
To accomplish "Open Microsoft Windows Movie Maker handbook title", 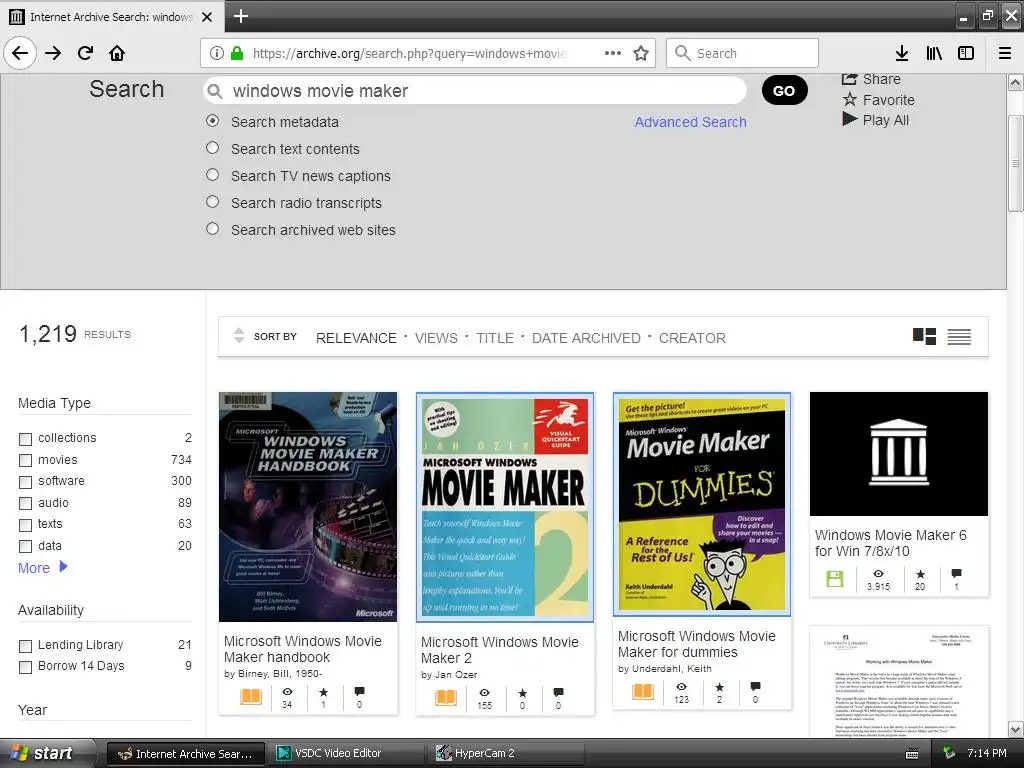I will pos(302,649).
